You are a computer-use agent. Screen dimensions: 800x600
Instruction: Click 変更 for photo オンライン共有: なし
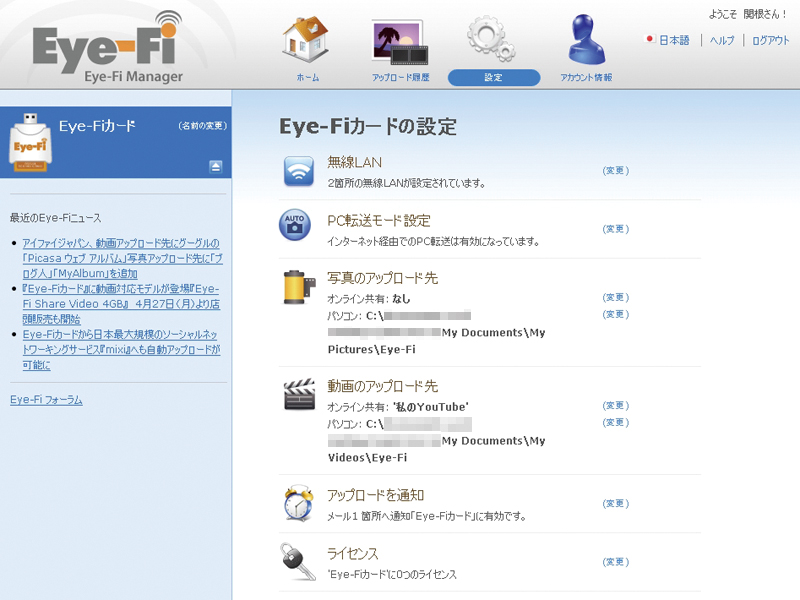(x=616, y=297)
